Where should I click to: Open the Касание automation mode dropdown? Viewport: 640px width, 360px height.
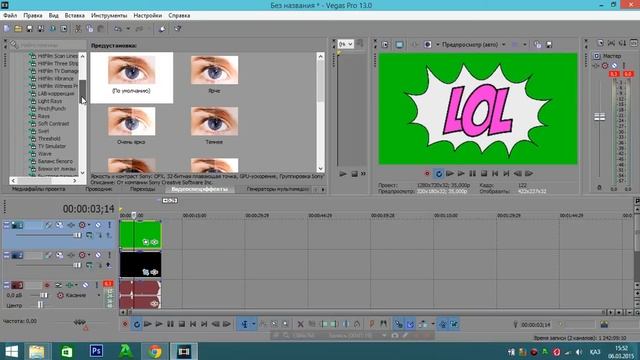[99, 295]
